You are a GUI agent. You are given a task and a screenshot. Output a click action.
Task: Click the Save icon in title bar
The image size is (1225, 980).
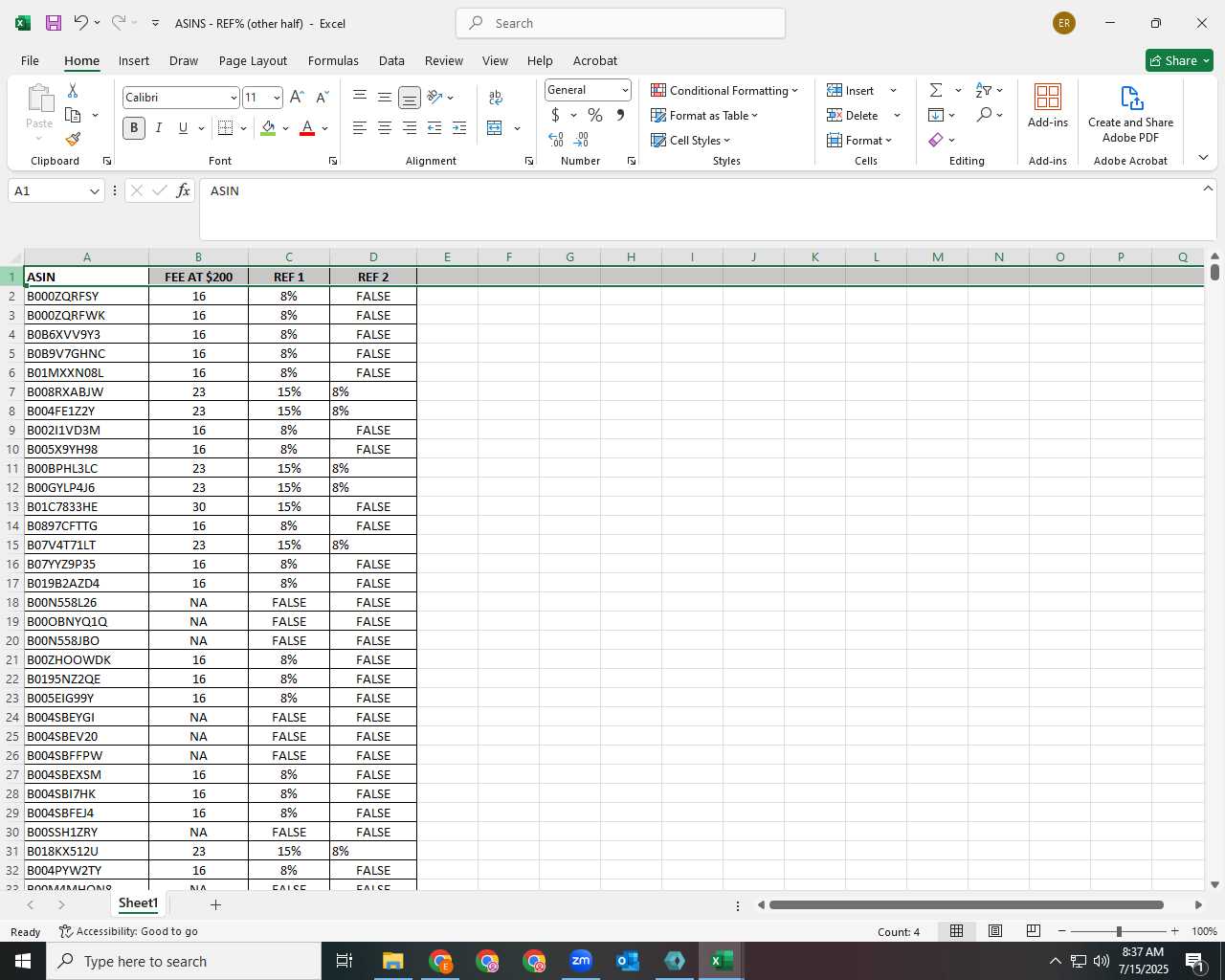pyautogui.click(x=54, y=23)
